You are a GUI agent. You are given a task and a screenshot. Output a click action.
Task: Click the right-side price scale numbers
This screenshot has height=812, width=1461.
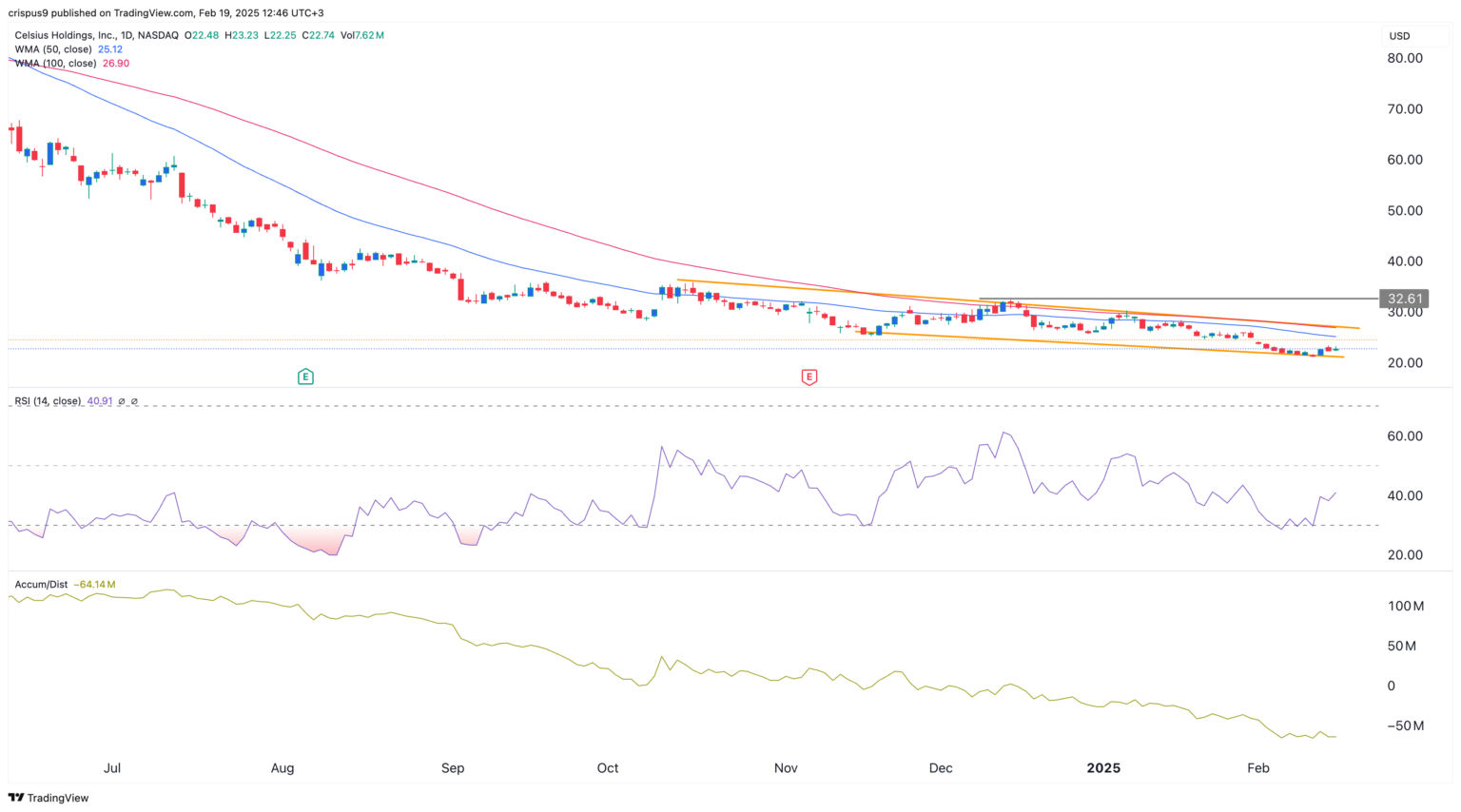(1405, 211)
